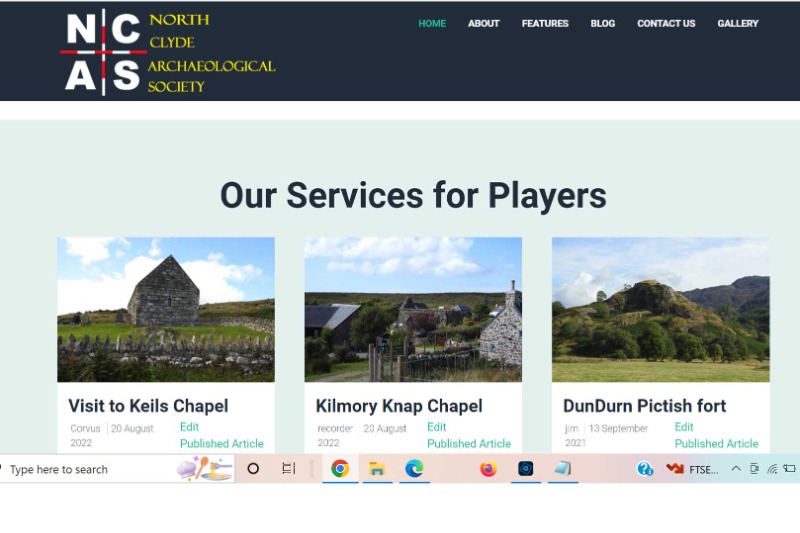Go to the HOME menu item
The image size is (800, 533).
pos(432,23)
